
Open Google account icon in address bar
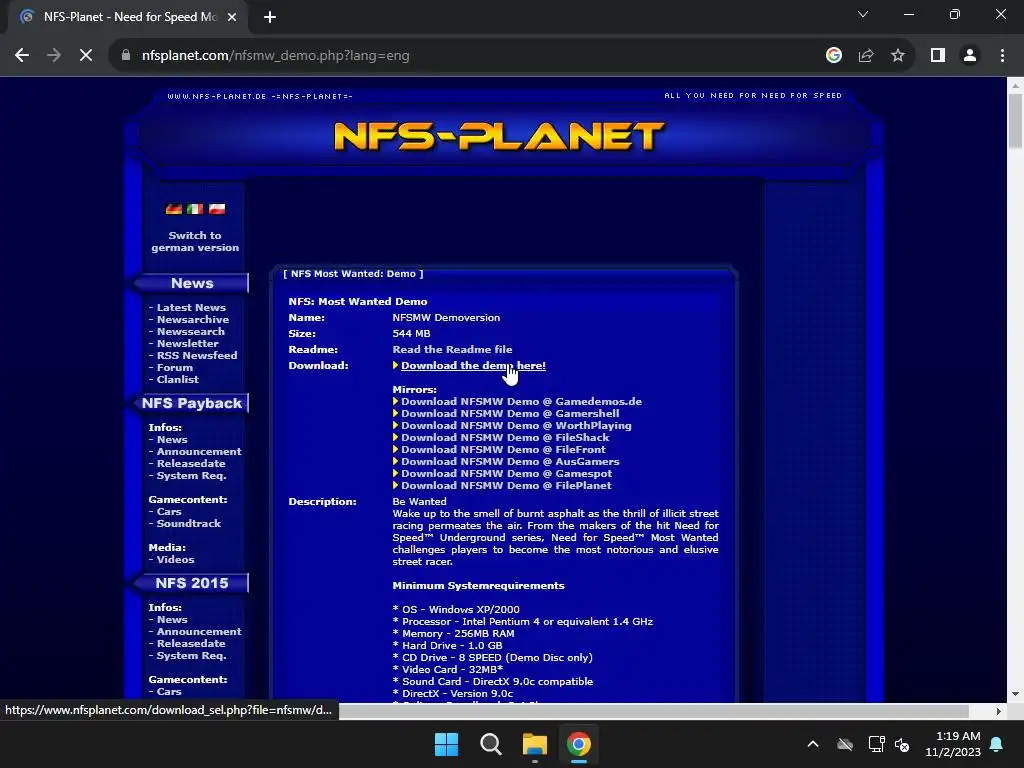point(833,56)
